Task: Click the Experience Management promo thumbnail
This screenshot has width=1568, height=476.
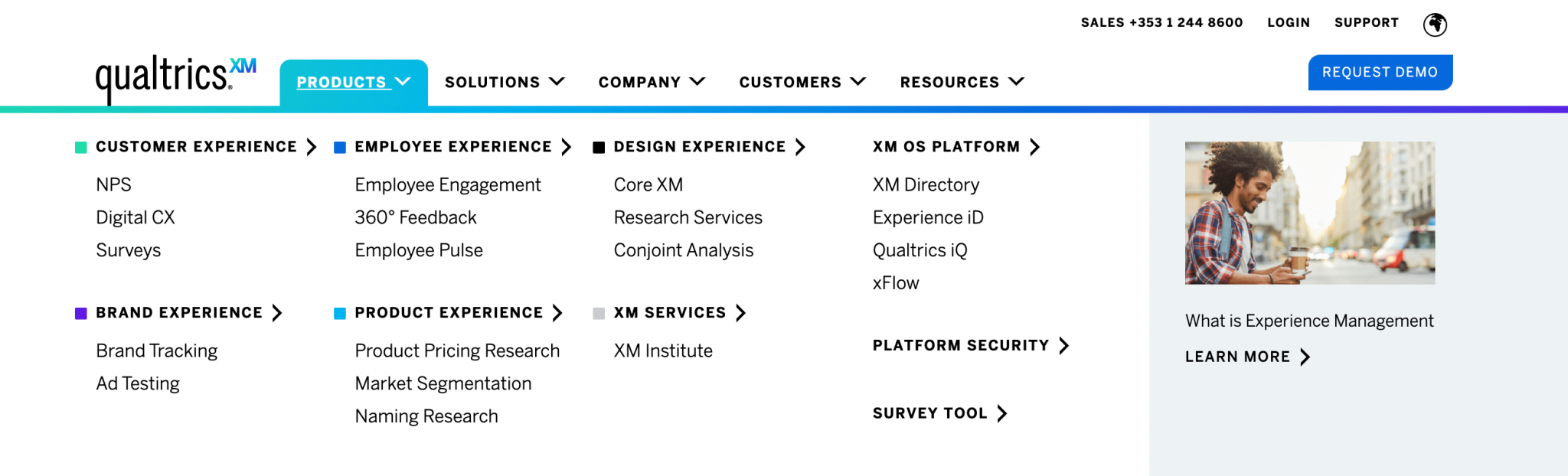Action: [1309, 212]
